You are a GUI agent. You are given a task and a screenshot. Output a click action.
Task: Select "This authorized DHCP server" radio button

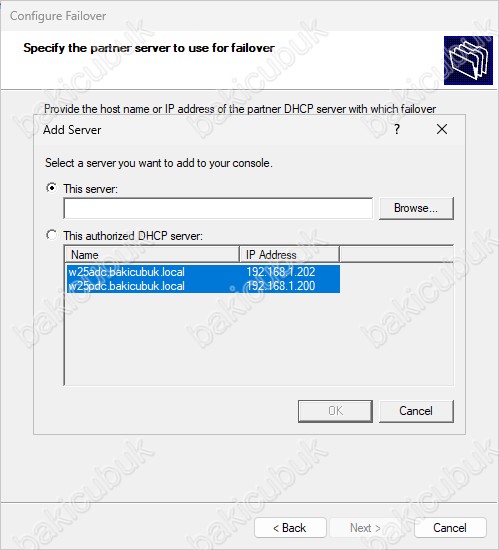52,235
